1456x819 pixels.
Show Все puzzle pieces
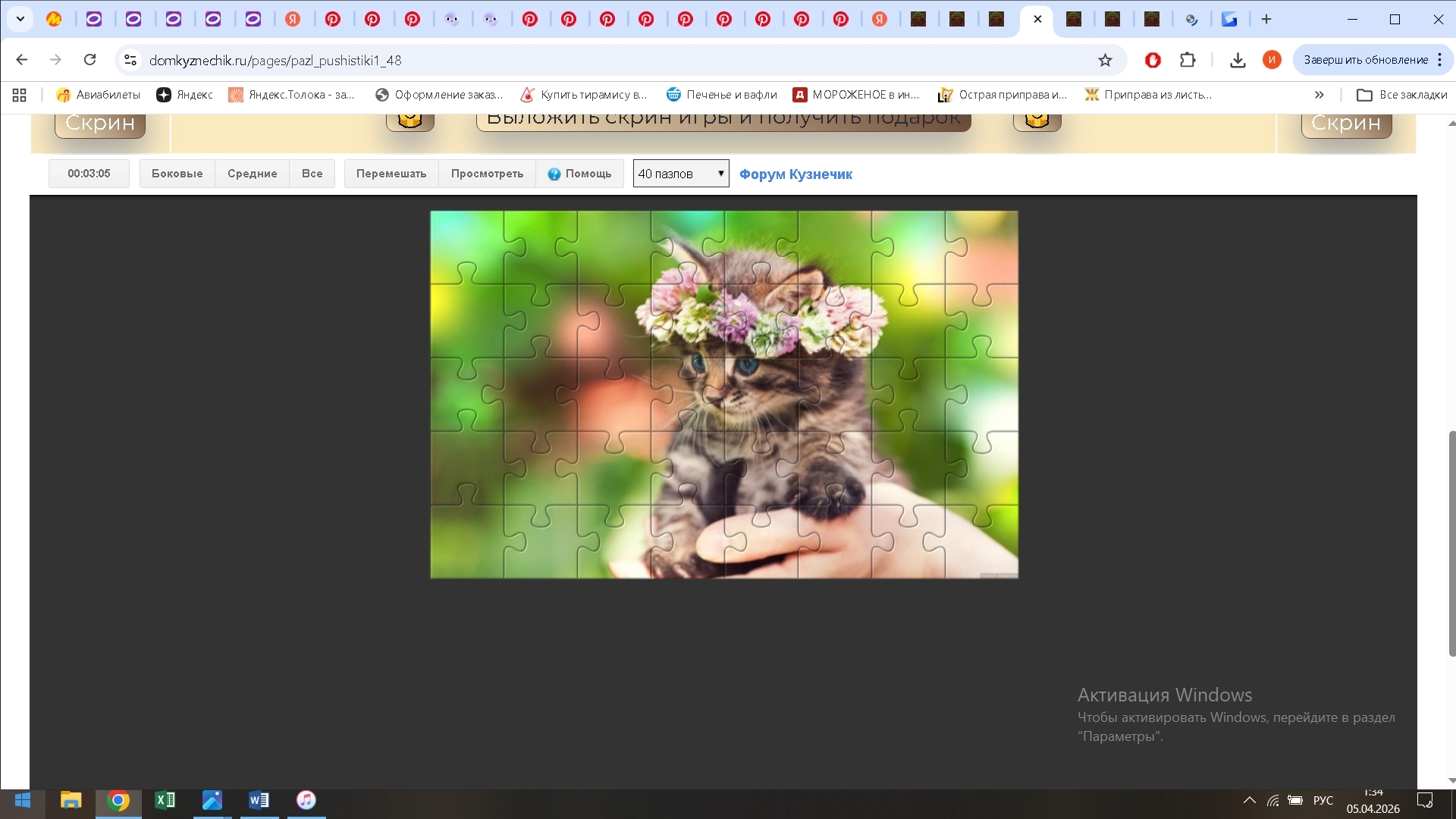(312, 174)
